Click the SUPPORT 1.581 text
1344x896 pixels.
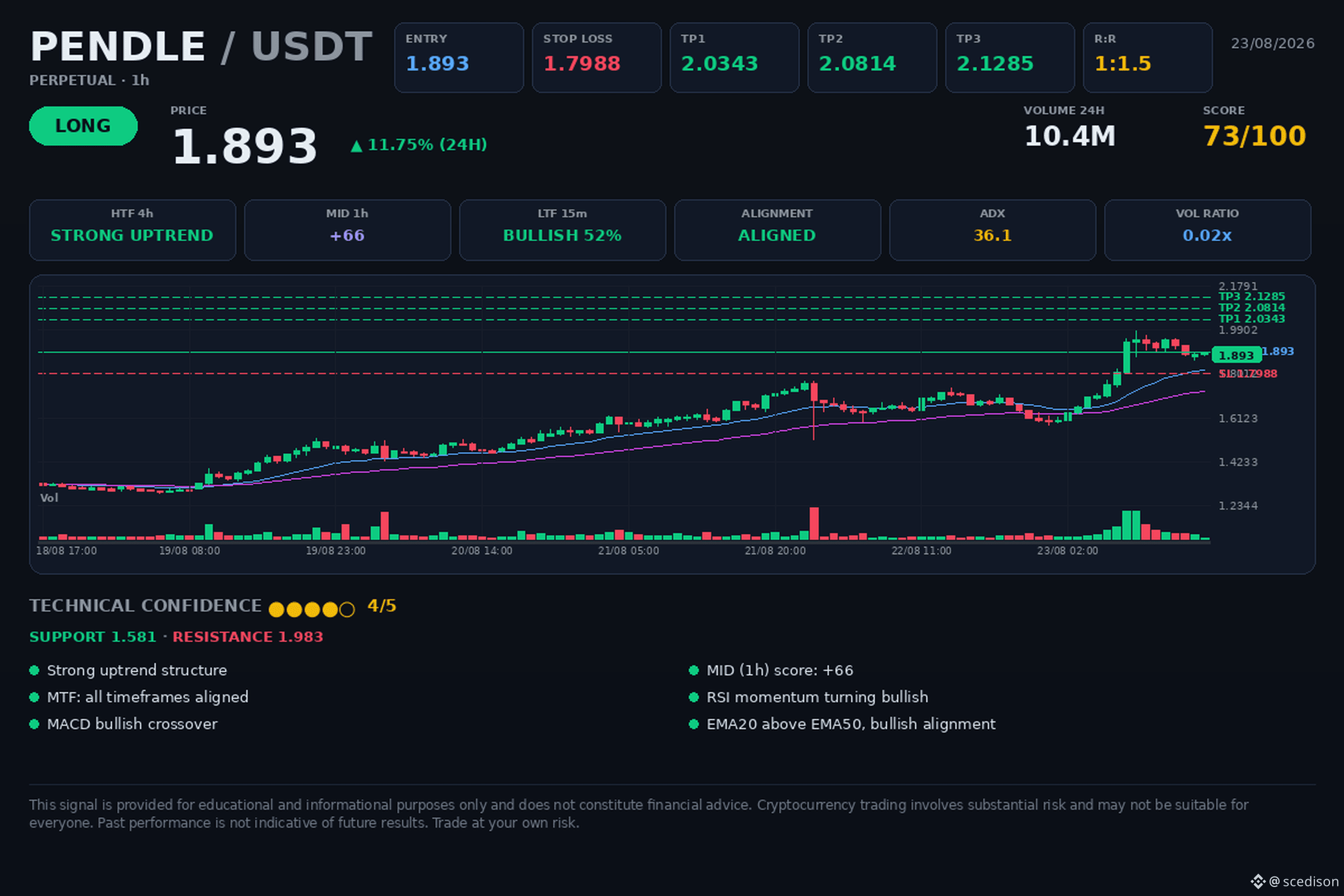(92, 637)
